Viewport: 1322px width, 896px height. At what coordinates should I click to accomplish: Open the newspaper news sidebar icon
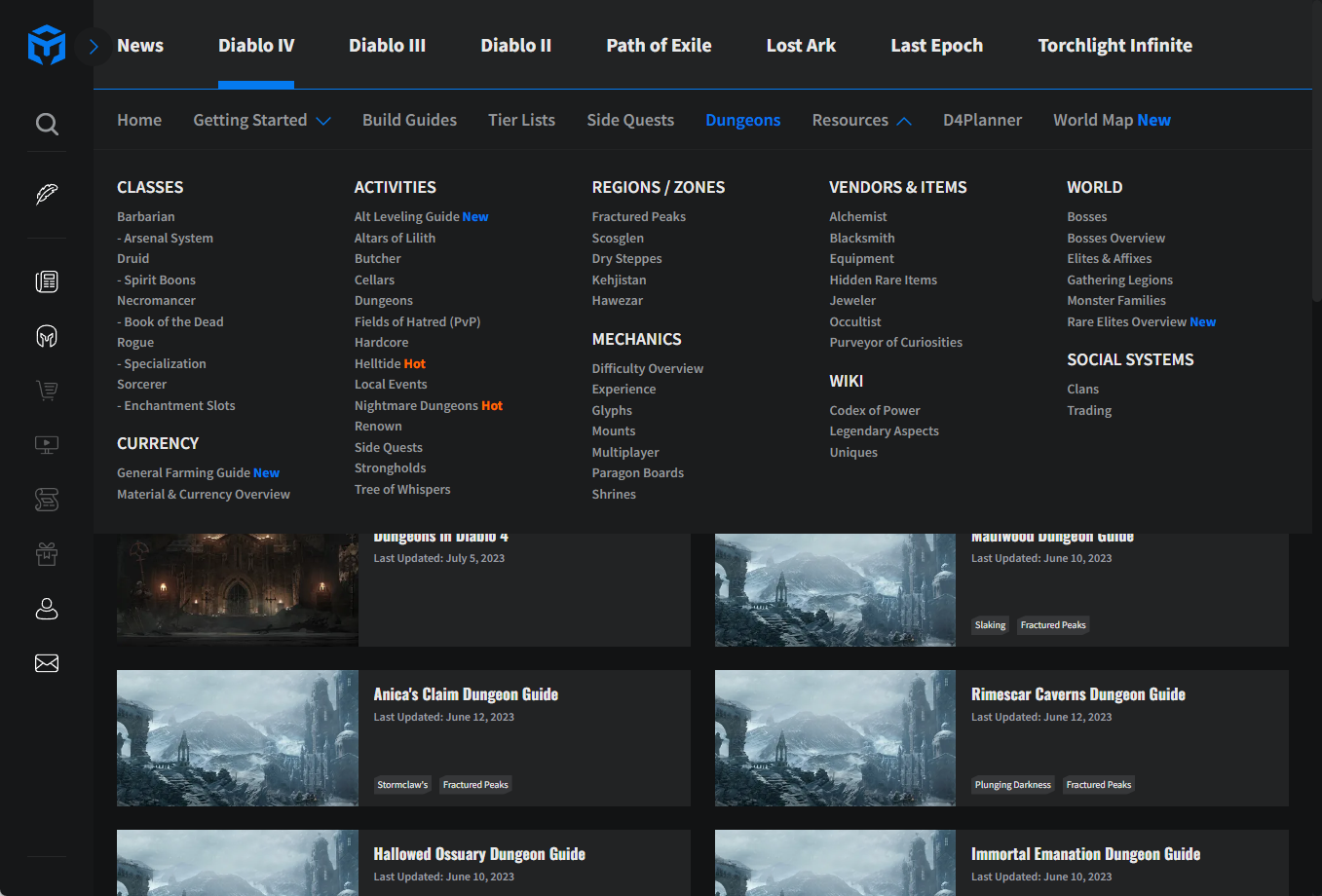(x=47, y=281)
